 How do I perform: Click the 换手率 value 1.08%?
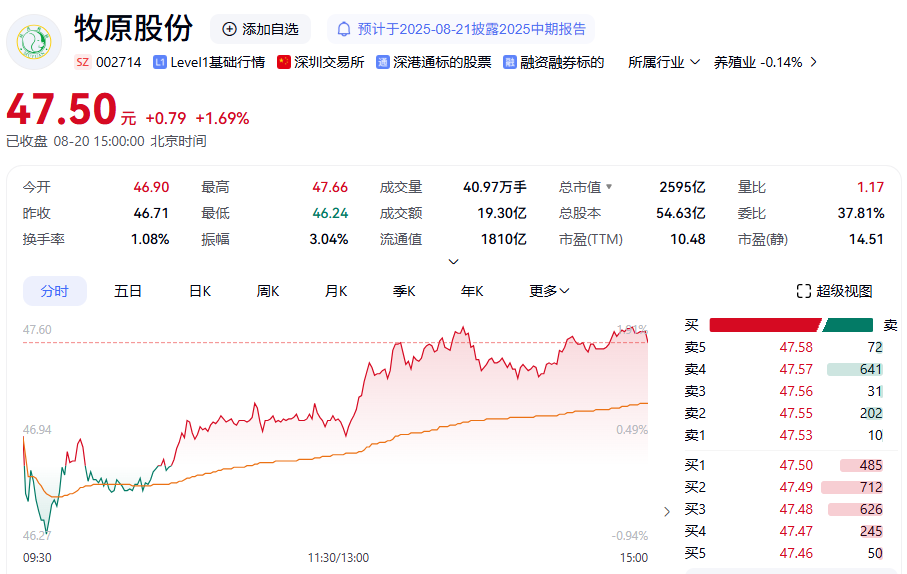tap(150, 239)
